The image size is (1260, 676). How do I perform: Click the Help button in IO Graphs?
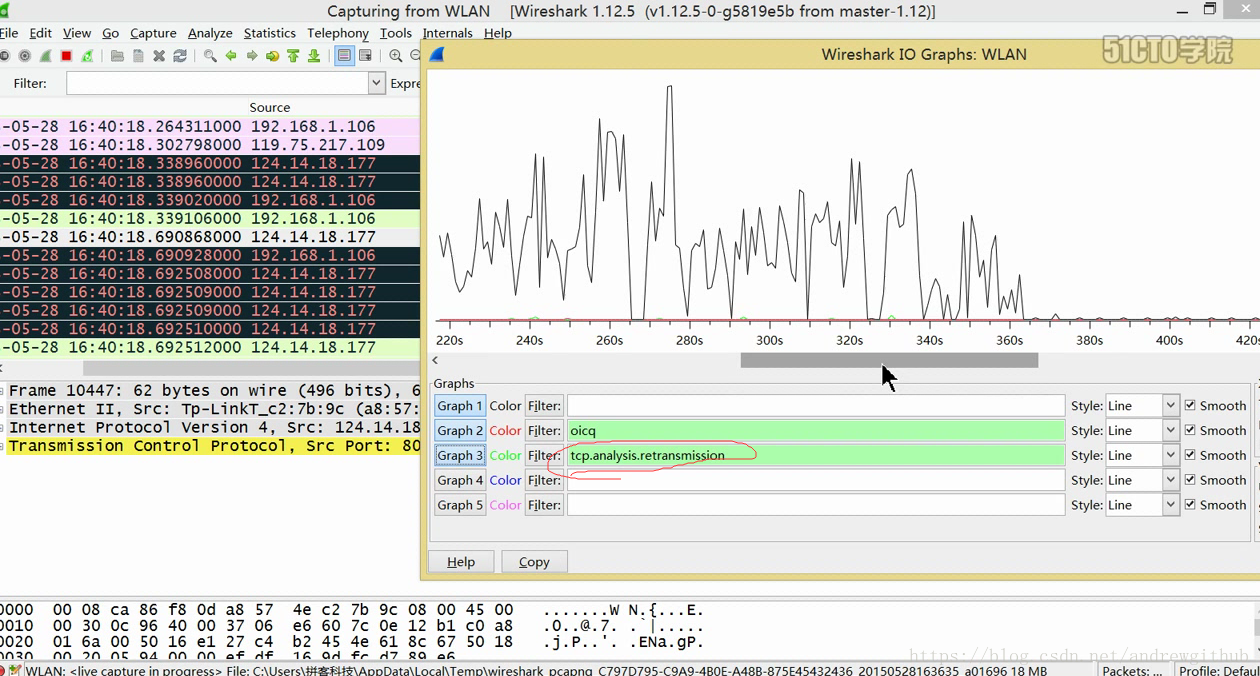point(461,562)
